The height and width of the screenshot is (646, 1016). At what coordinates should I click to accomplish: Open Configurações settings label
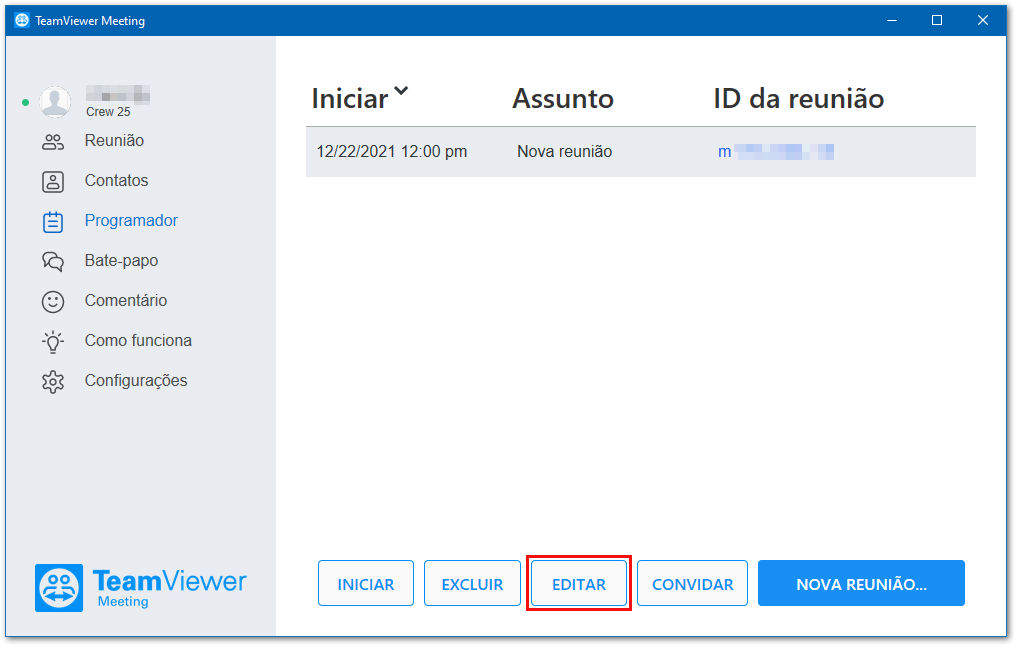click(x=136, y=380)
